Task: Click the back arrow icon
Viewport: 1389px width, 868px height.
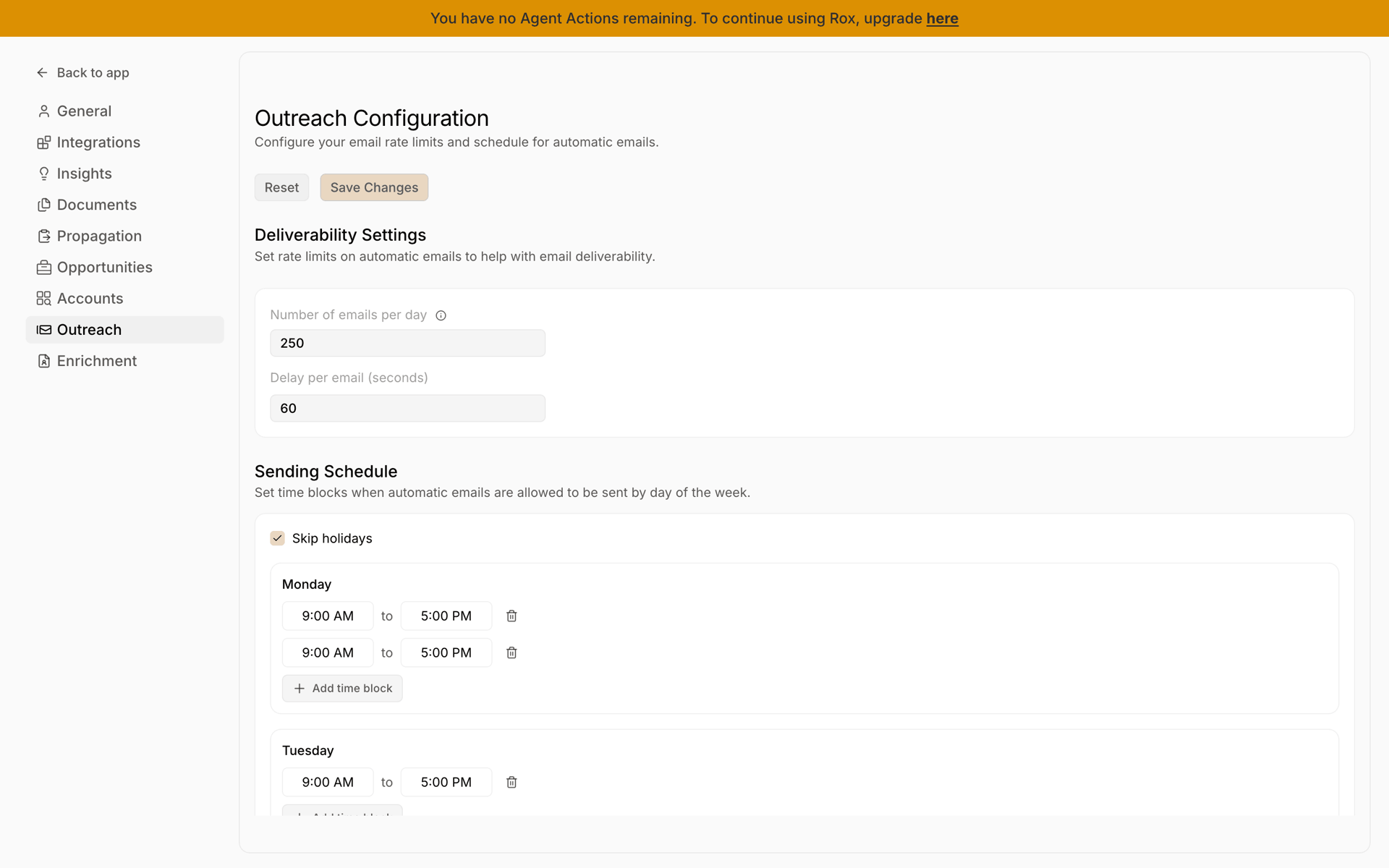Action: tap(42, 72)
